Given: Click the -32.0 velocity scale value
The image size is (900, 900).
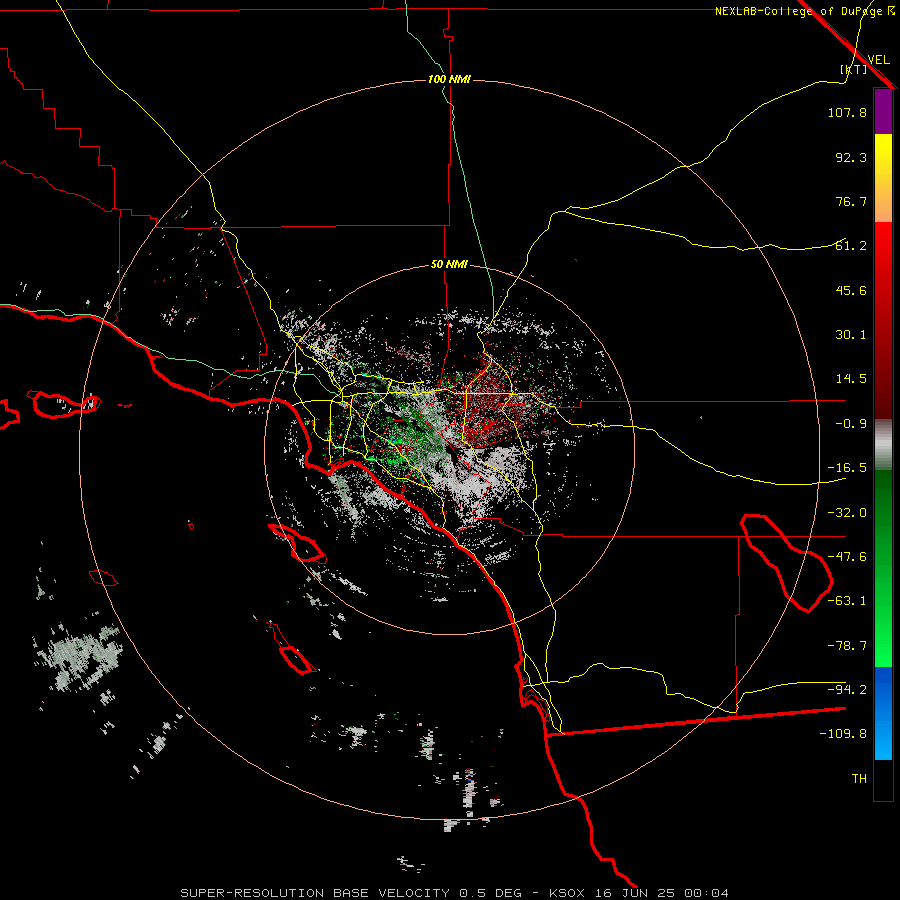Looking at the screenshot, I should [847, 513].
